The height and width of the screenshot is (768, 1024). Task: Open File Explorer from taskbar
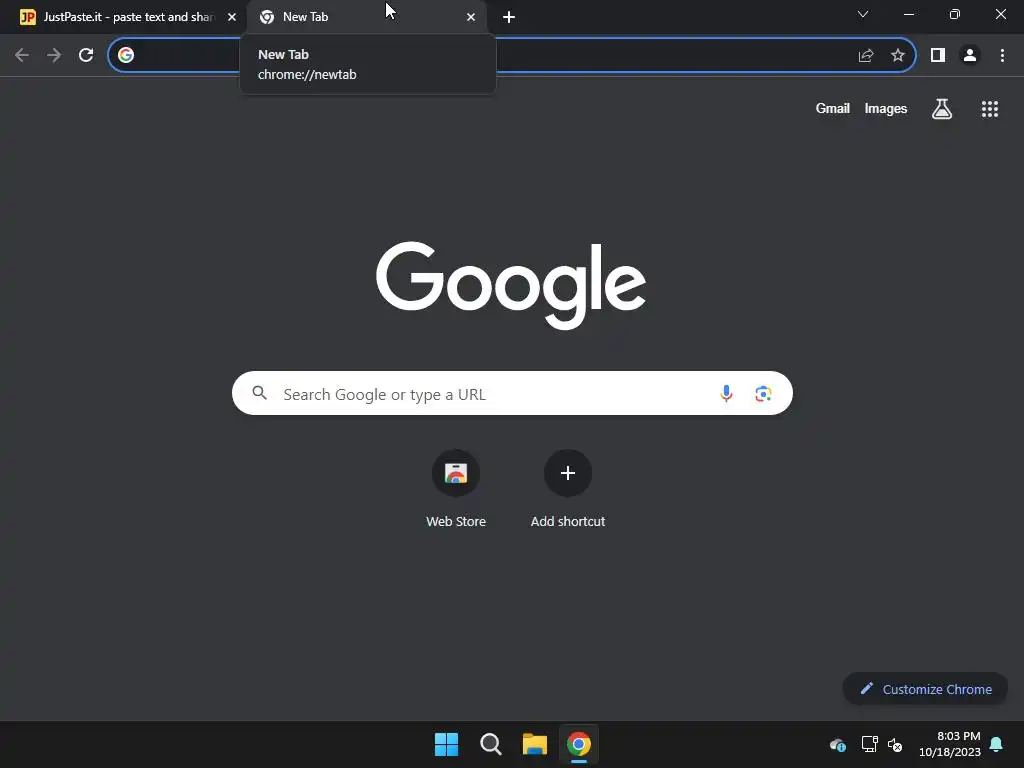(x=534, y=744)
